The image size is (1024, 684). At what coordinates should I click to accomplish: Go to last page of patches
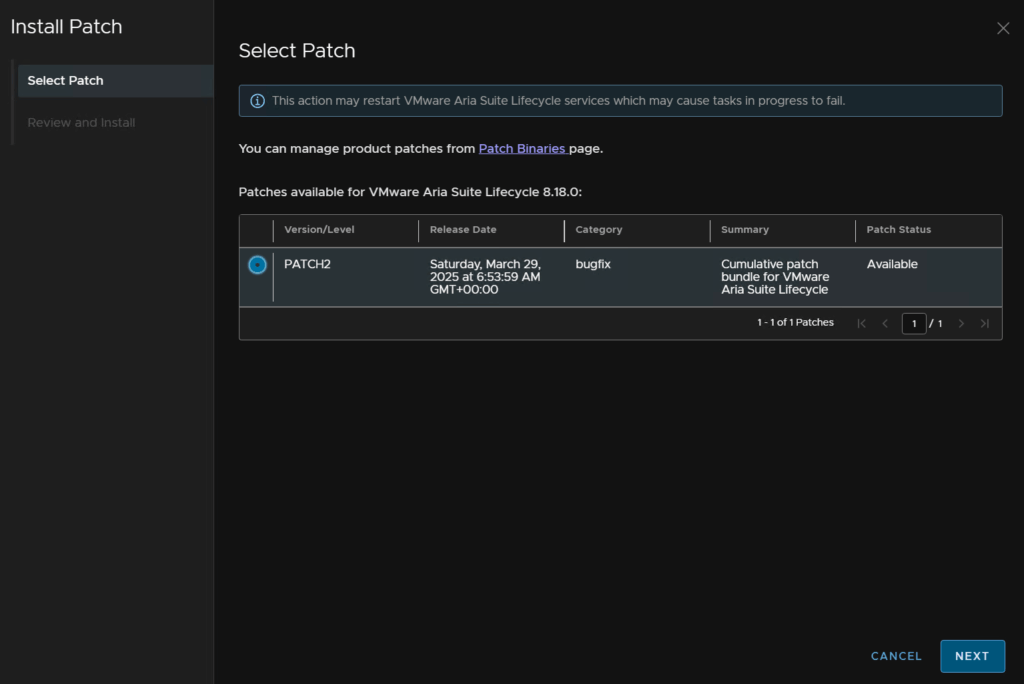(x=984, y=323)
